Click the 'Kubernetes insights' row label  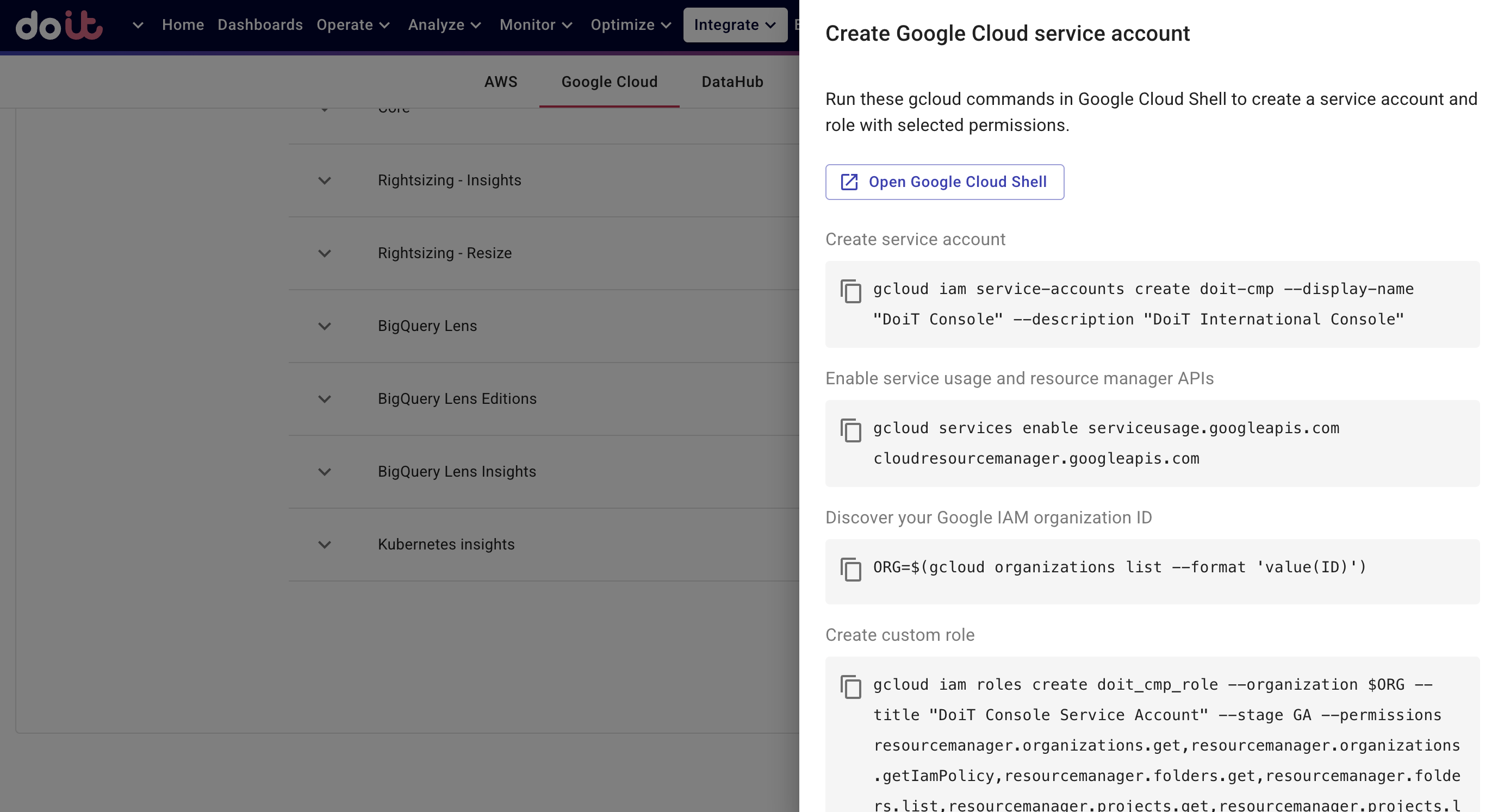[x=446, y=545]
